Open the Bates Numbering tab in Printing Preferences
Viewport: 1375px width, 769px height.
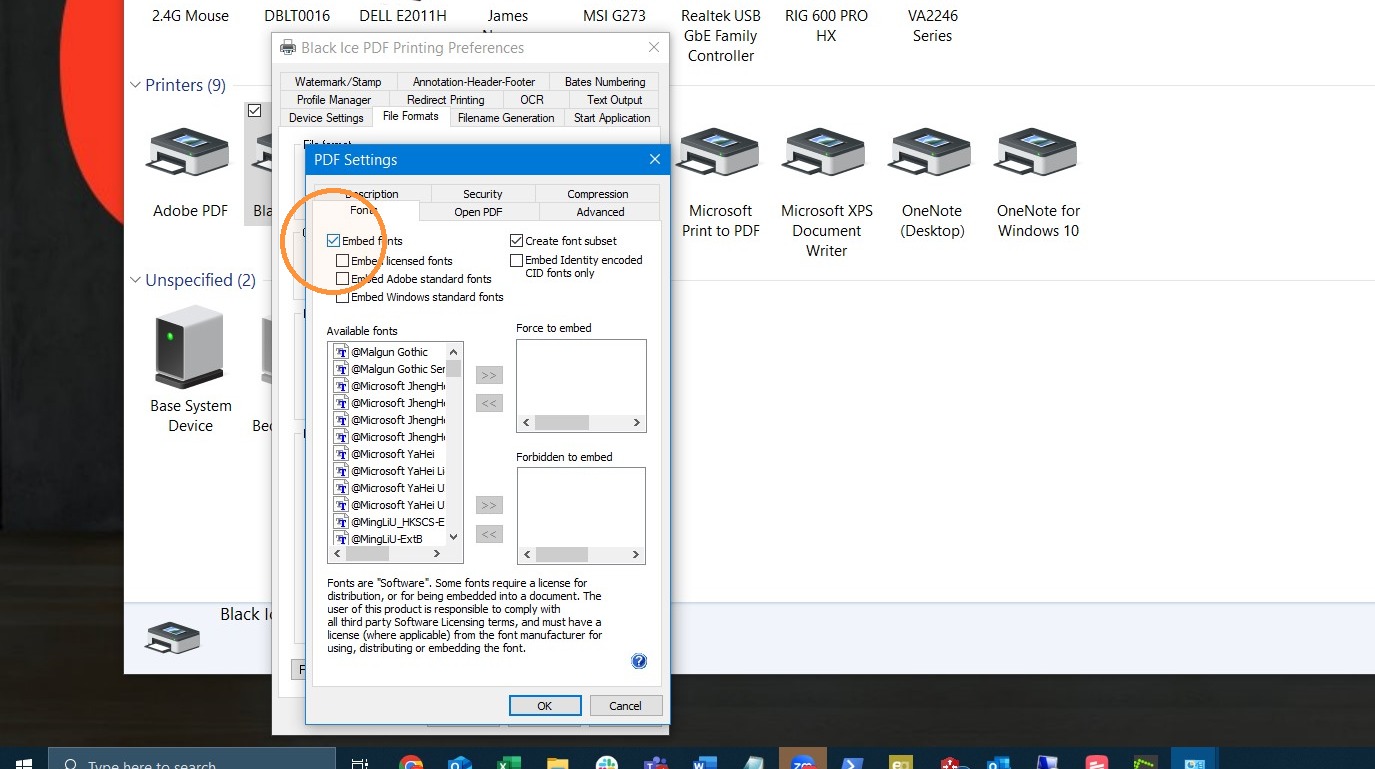[605, 82]
